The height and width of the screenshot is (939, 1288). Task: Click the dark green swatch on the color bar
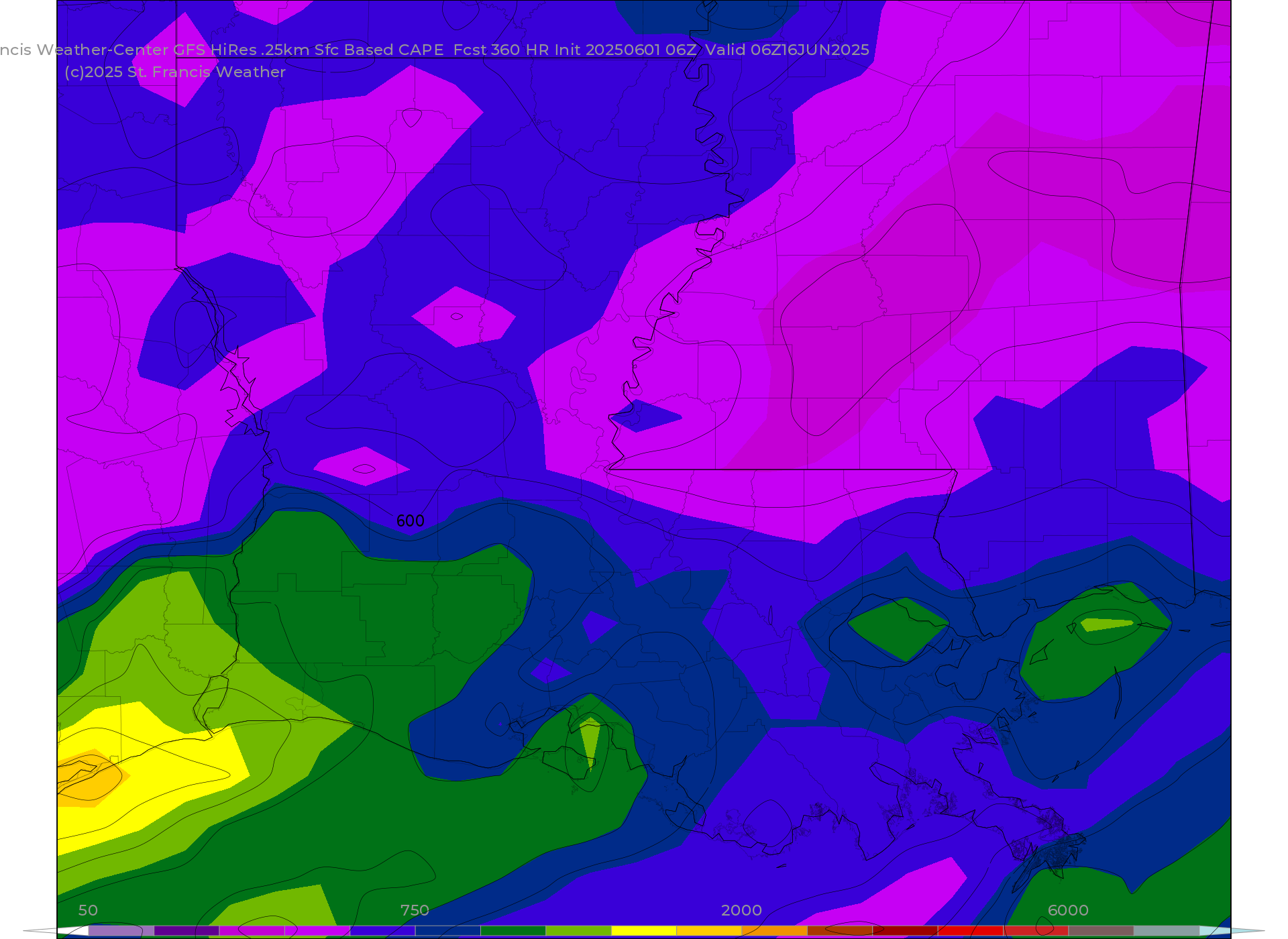pyautogui.click(x=513, y=931)
